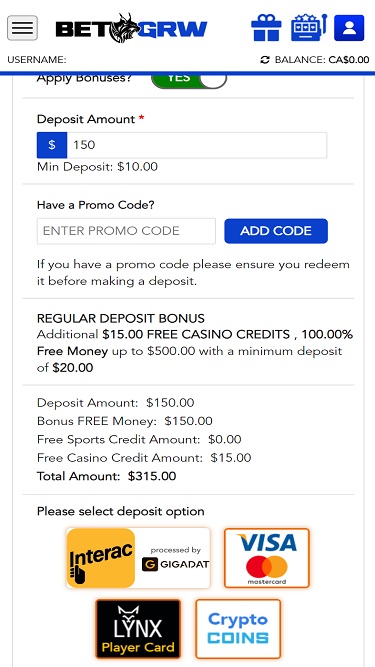Click the Min Deposit $10.00 note
The width and height of the screenshot is (375, 667).
tap(97, 167)
